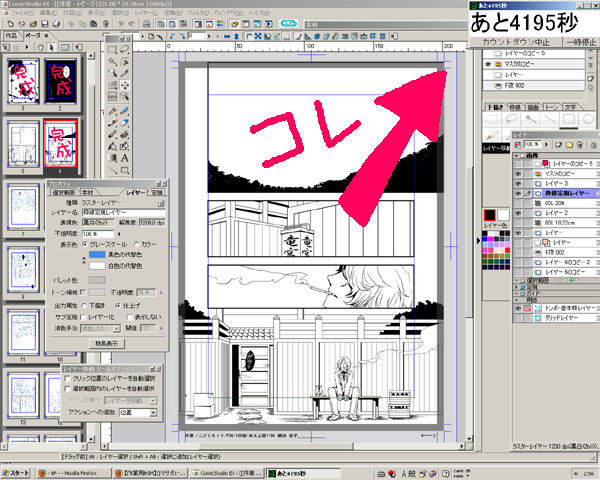Click 簡易表示 button
Viewport: 600px width, 480px height.
click(x=106, y=344)
